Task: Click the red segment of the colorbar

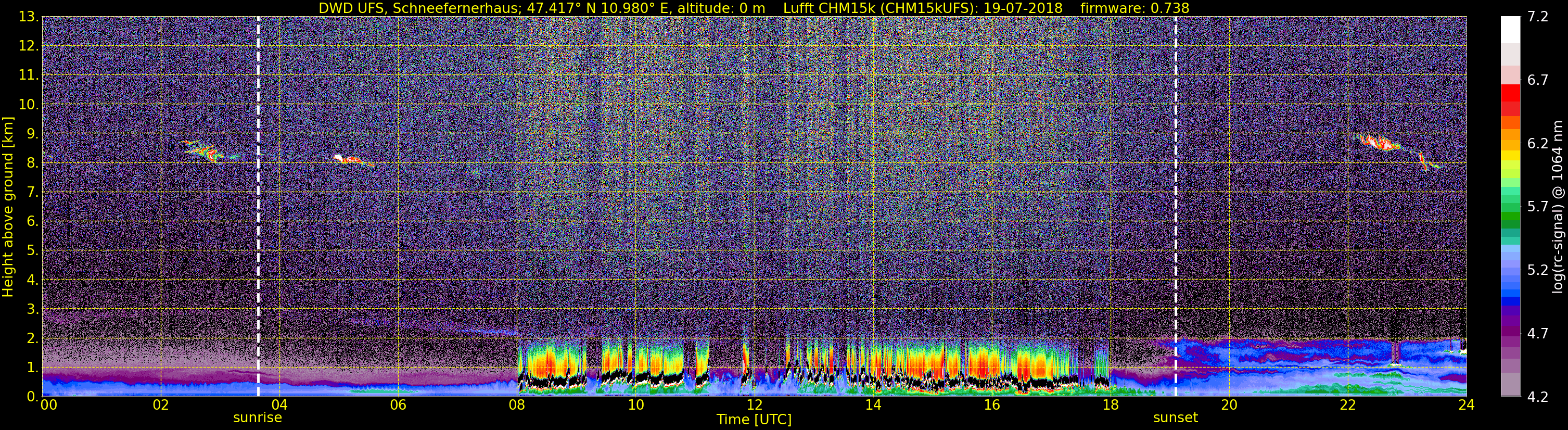Action: coord(1510,93)
